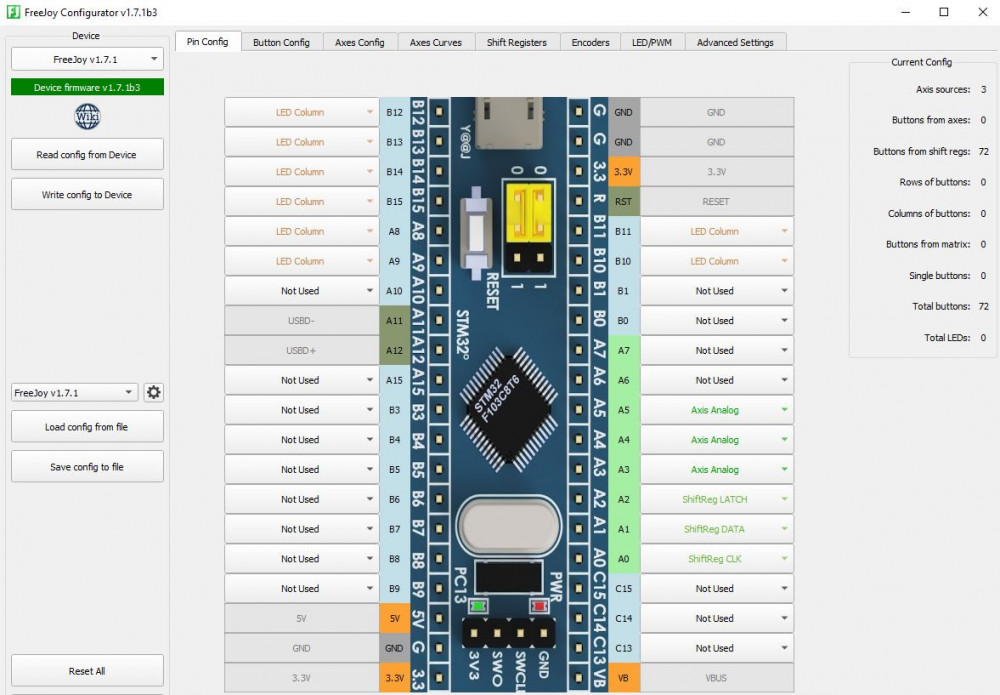The image size is (1000, 695).
Task: Click the red PWR LED on board
Action: tap(540, 606)
